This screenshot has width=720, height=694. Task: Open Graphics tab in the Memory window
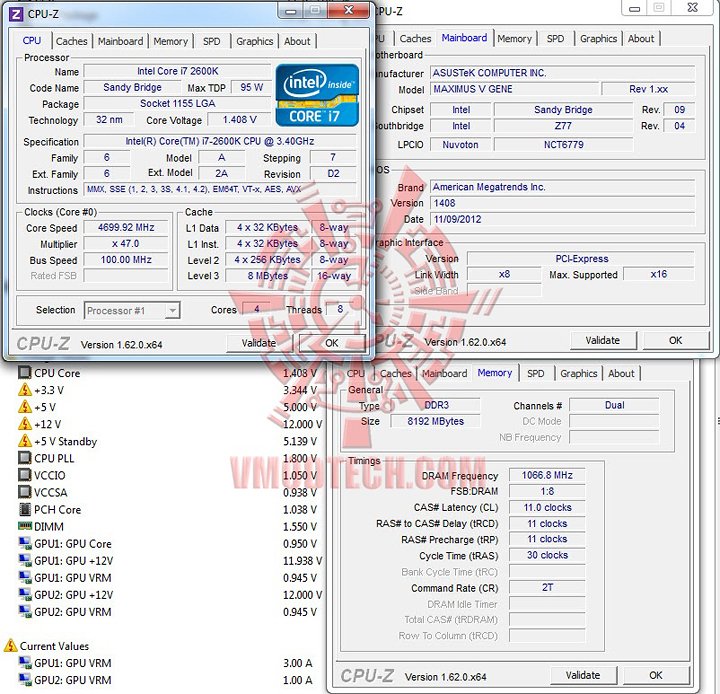[579, 373]
